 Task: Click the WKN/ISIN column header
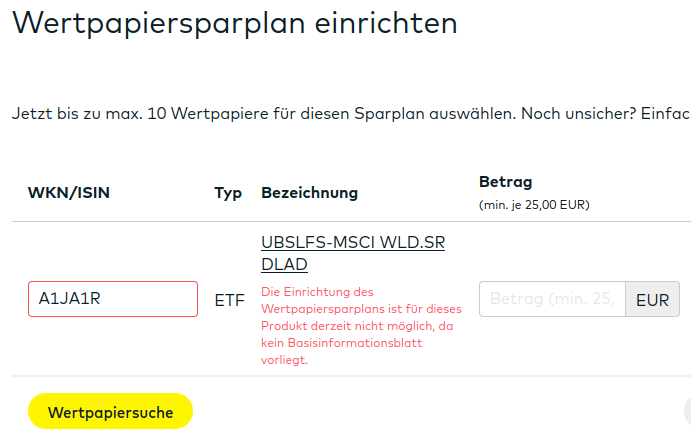click(x=68, y=193)
